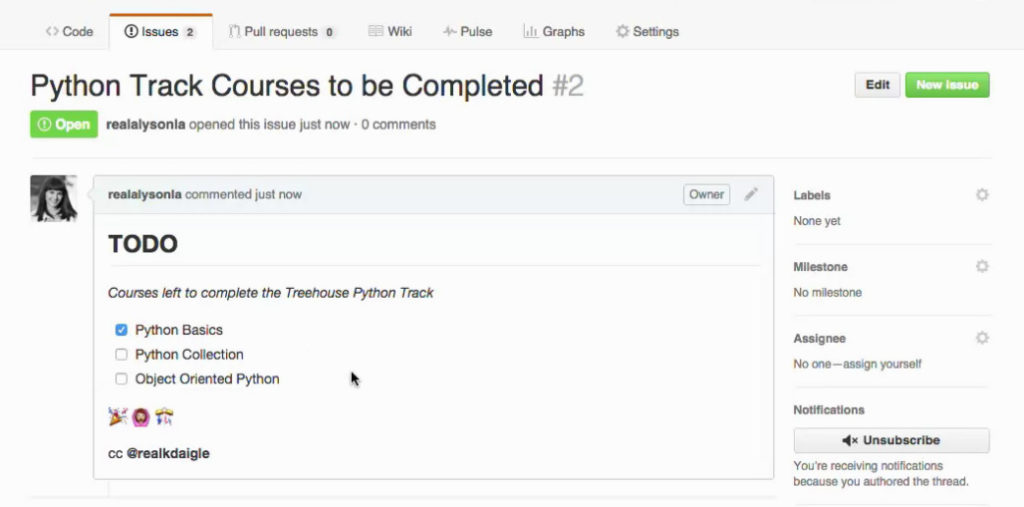Open Milestone gear settings
The image size is (1024, 507).
tap(982, 266)
